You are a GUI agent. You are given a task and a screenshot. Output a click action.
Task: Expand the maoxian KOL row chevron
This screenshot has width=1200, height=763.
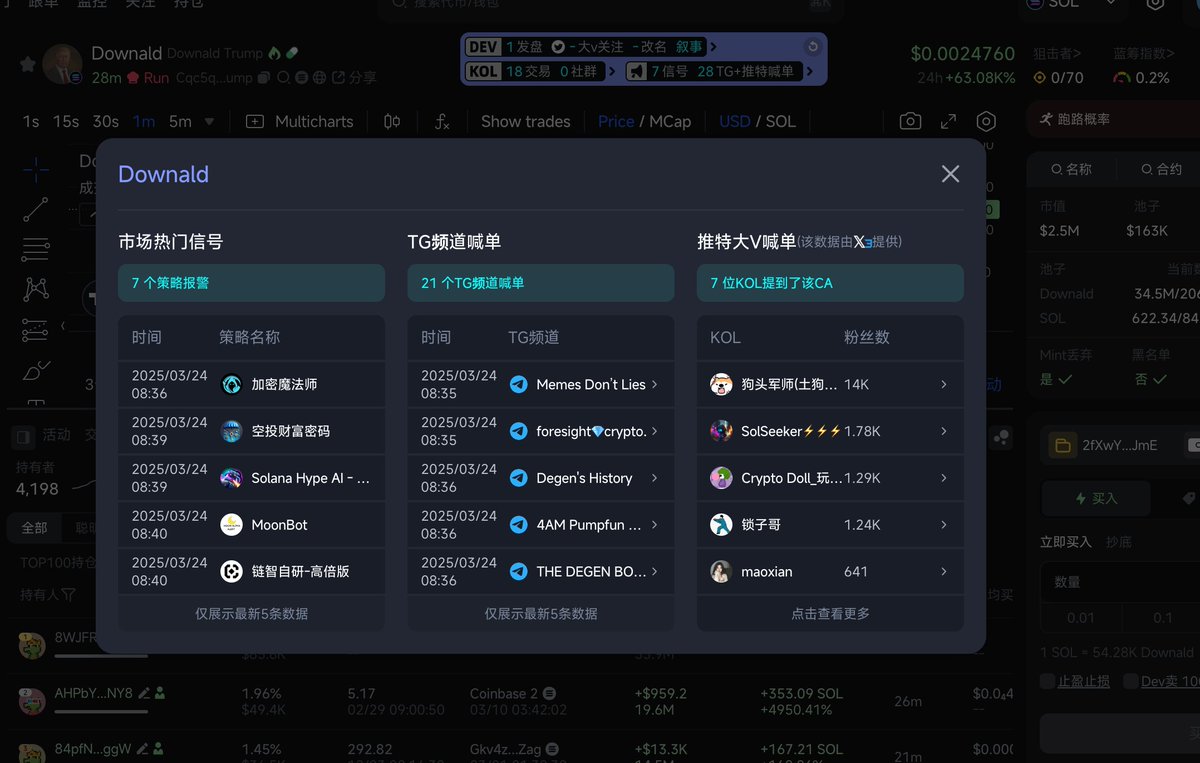click(x=943, y=572)
